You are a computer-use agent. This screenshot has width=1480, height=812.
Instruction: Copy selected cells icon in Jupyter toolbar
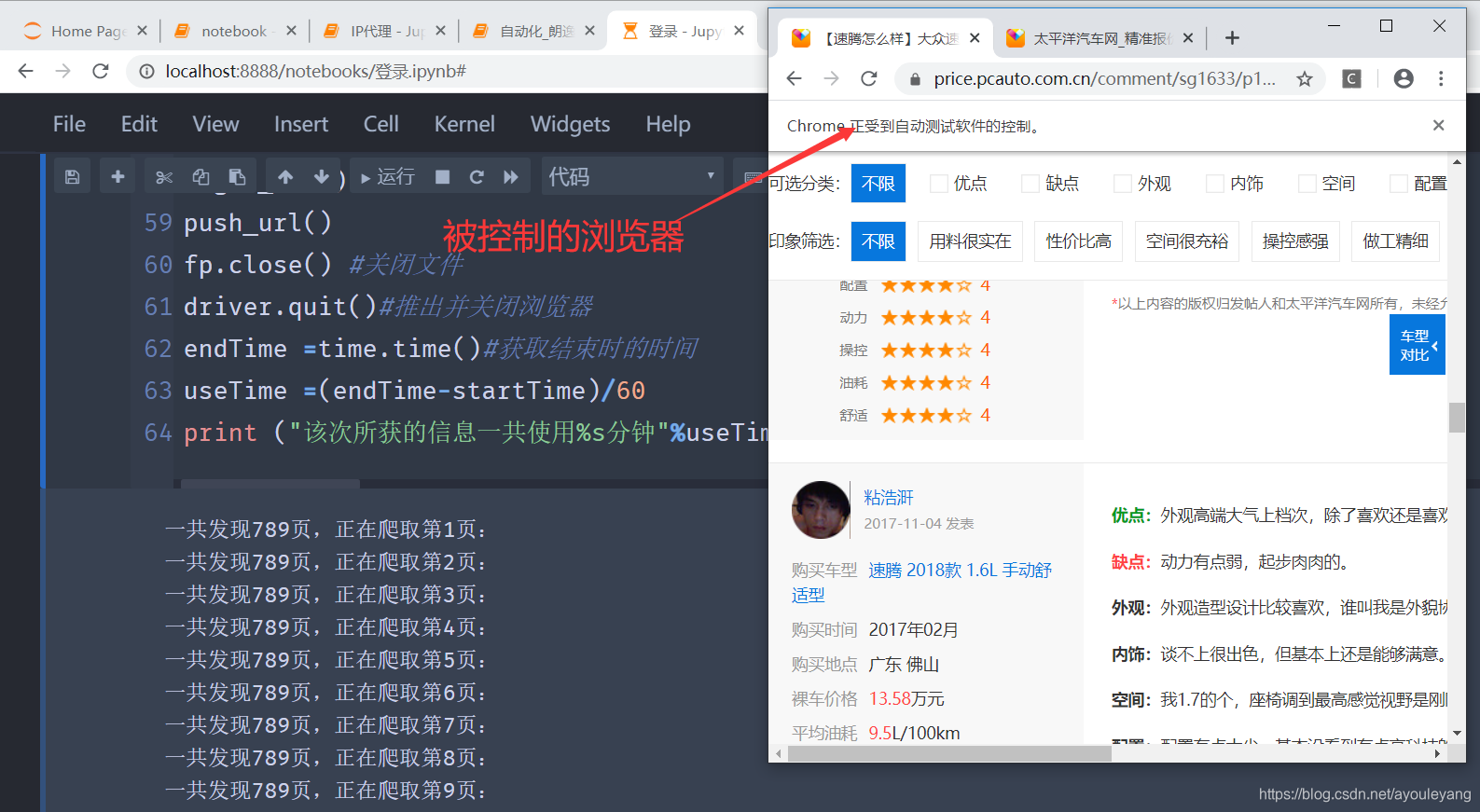[201, 176]
